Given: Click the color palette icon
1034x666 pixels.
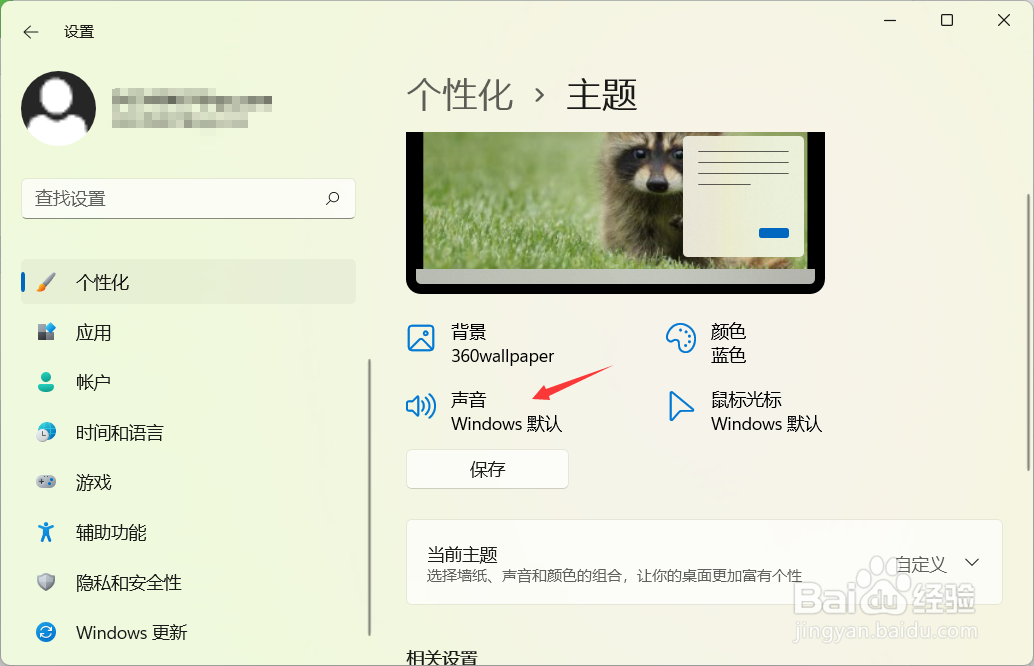Looking at the screenshot, I should click(681, 339).
